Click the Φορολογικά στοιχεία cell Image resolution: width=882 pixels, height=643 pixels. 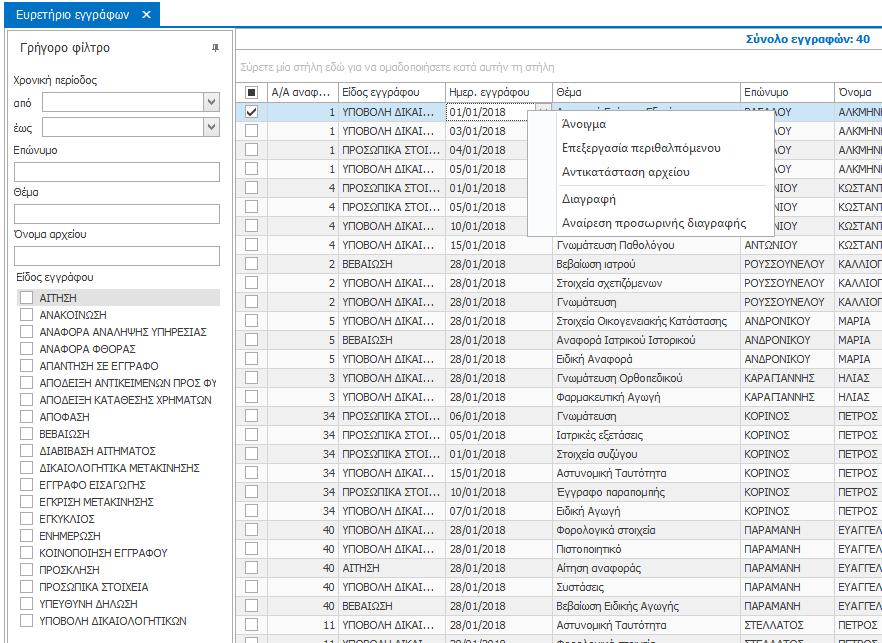(646, 530)
